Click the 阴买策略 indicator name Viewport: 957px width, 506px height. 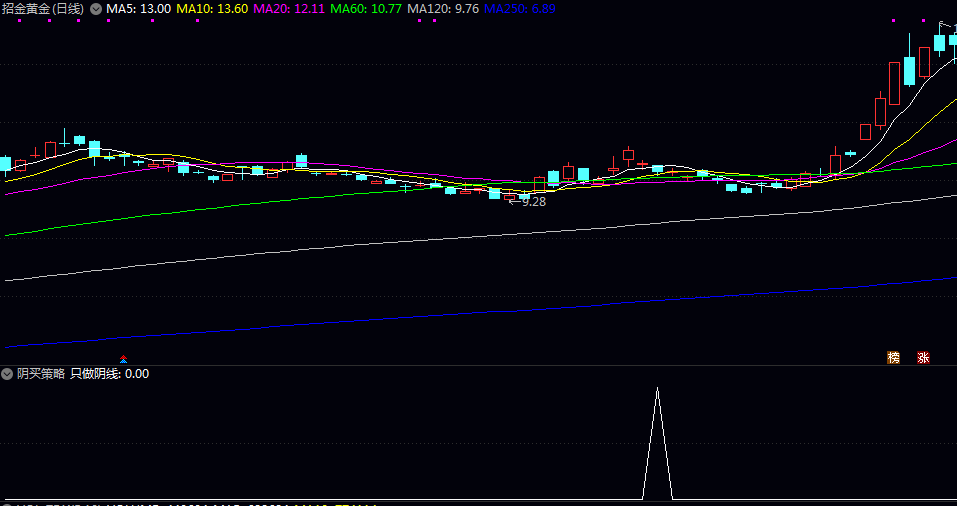point(41,374)
